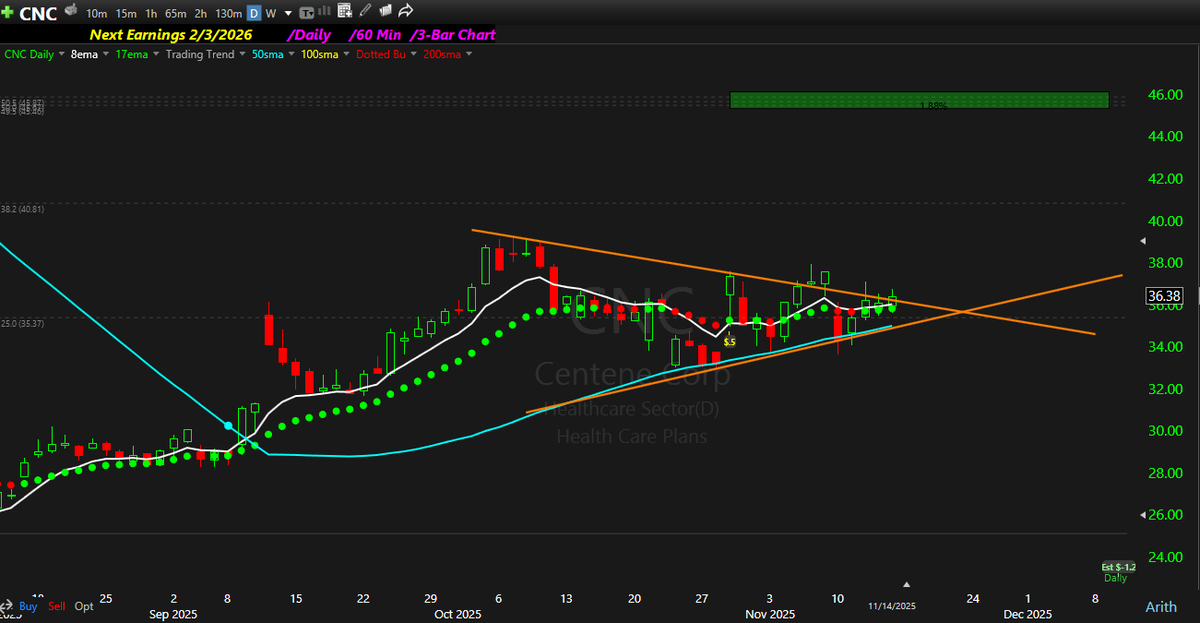
Task: Click the 11/14/2025 current date label
Action: pos(892,606)
